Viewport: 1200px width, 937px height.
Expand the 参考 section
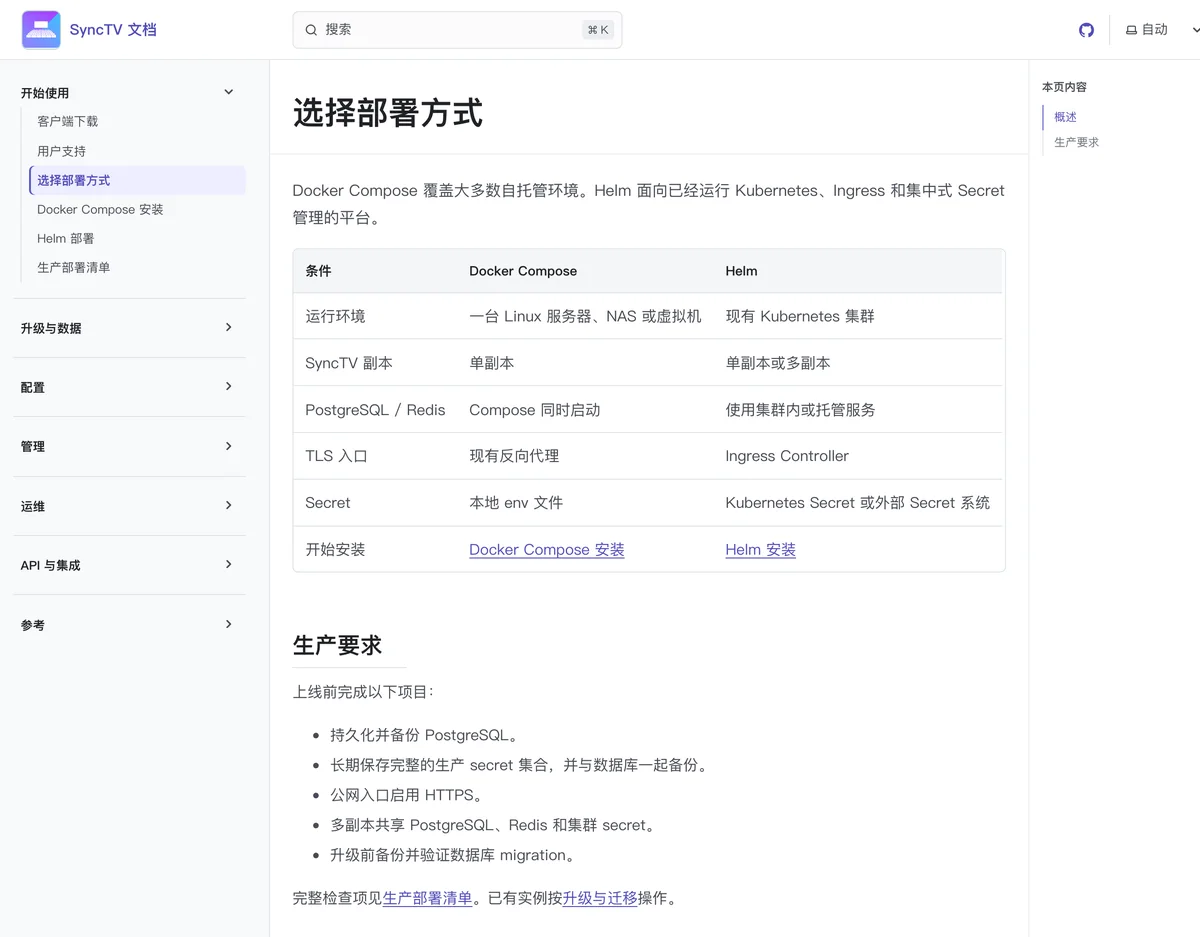129,625
